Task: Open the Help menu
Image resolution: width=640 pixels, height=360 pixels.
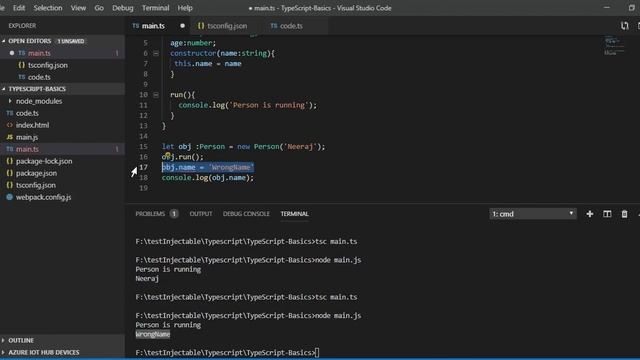Action: (185, 8)
